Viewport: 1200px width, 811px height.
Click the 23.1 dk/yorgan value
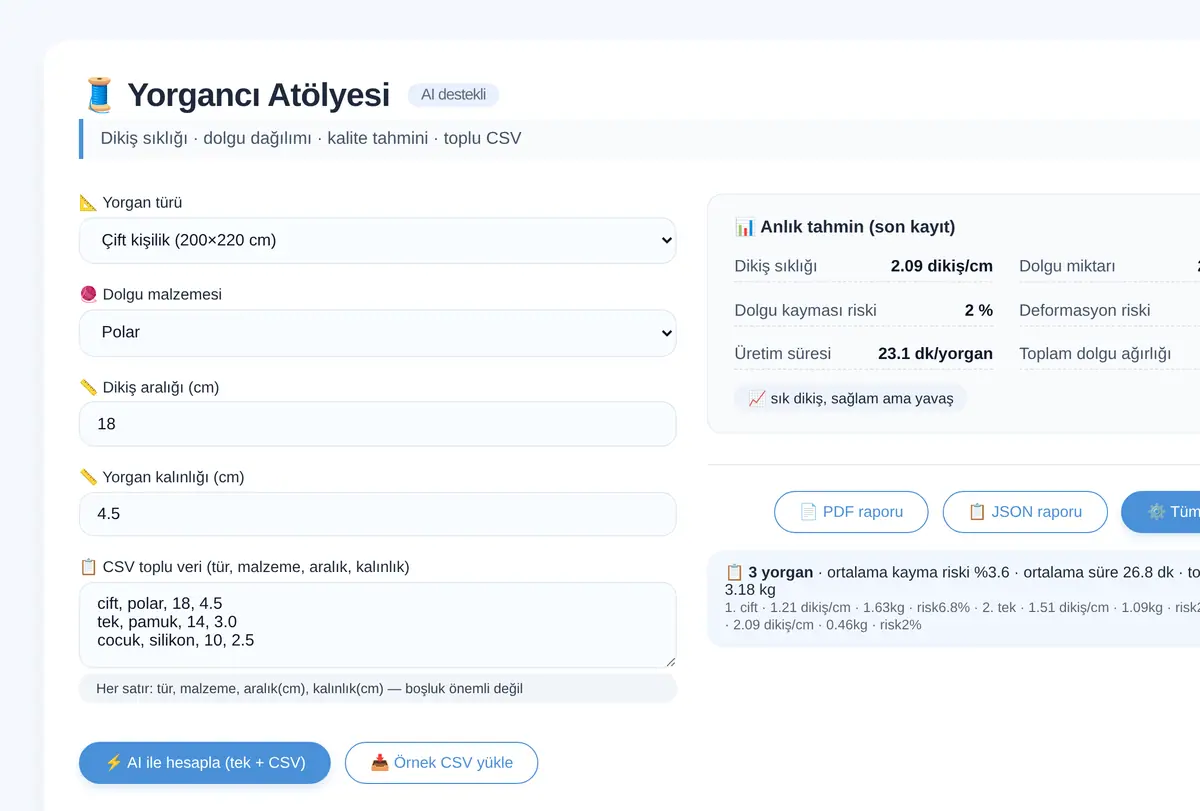(935, 354)
